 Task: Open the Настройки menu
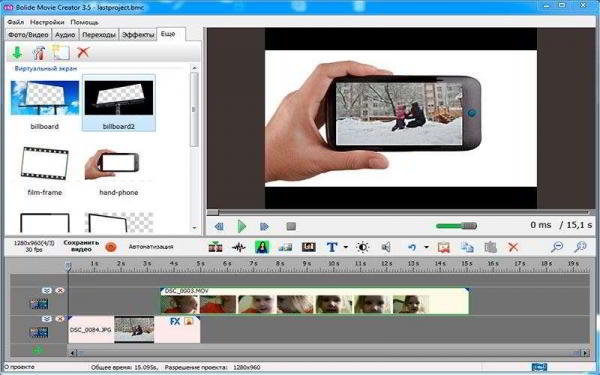point(47,22)
